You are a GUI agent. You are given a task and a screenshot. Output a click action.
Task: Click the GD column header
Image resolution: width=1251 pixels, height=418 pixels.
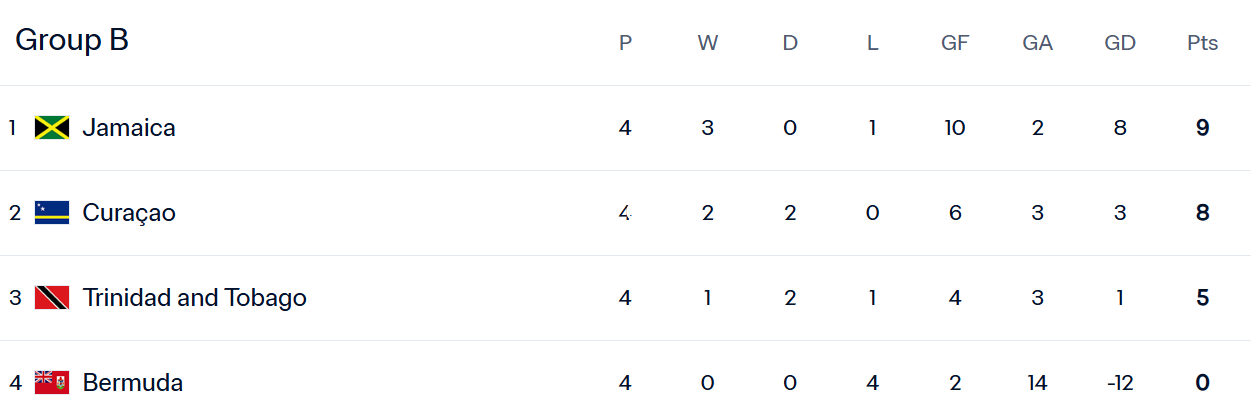coord(1119,43)
